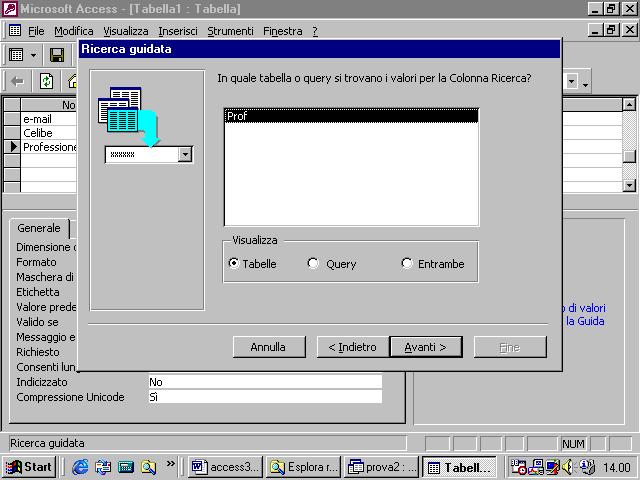This screenshot has height=480, width=640.
Task: Go back with the web toolbar arrow
Action: point(18,82)
